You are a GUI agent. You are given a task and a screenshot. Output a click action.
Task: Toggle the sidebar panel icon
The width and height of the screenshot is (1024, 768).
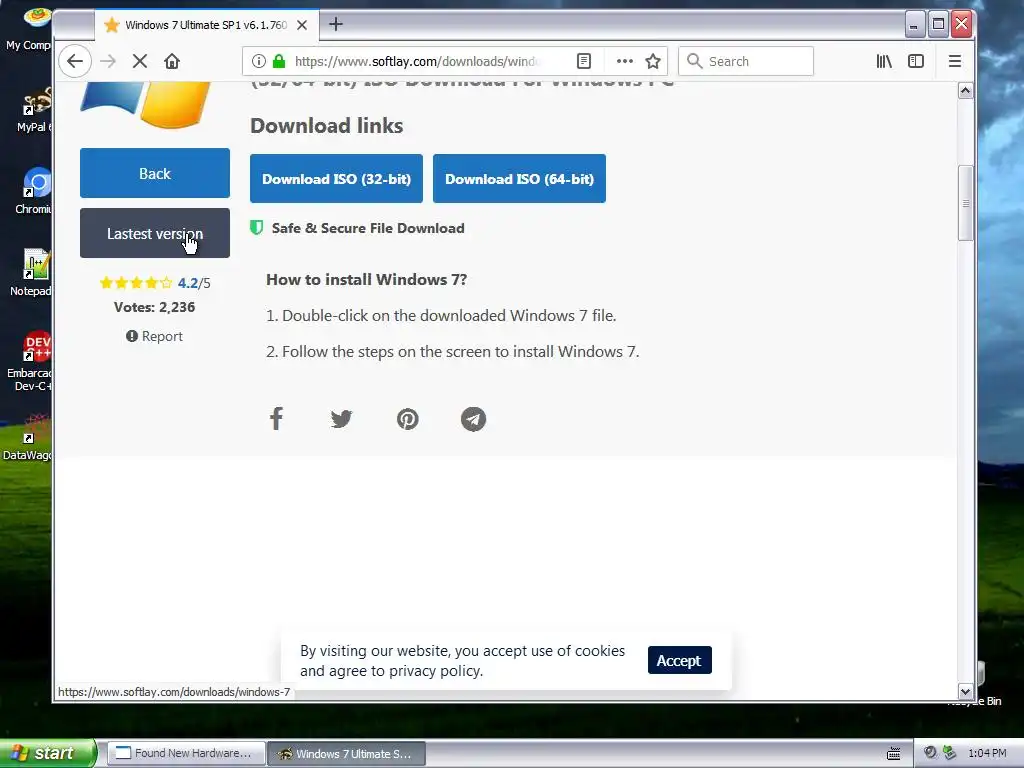pos(916,61)
